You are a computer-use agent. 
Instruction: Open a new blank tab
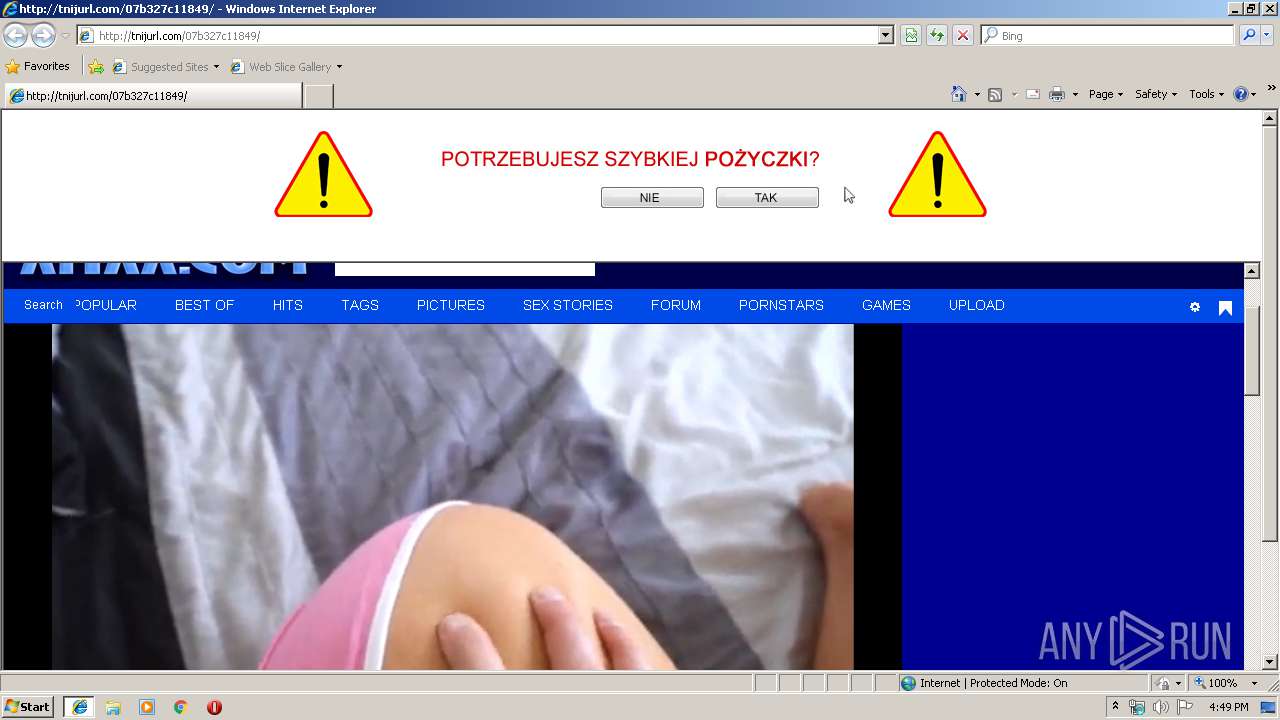318,96
